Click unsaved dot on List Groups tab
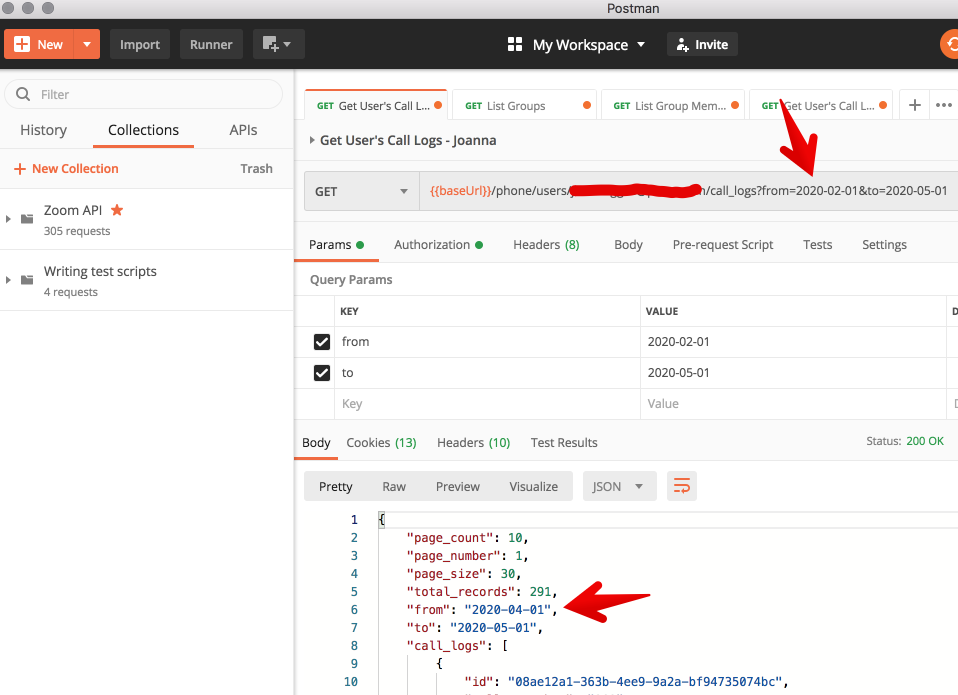958x695 pixels. click(587, 105)
